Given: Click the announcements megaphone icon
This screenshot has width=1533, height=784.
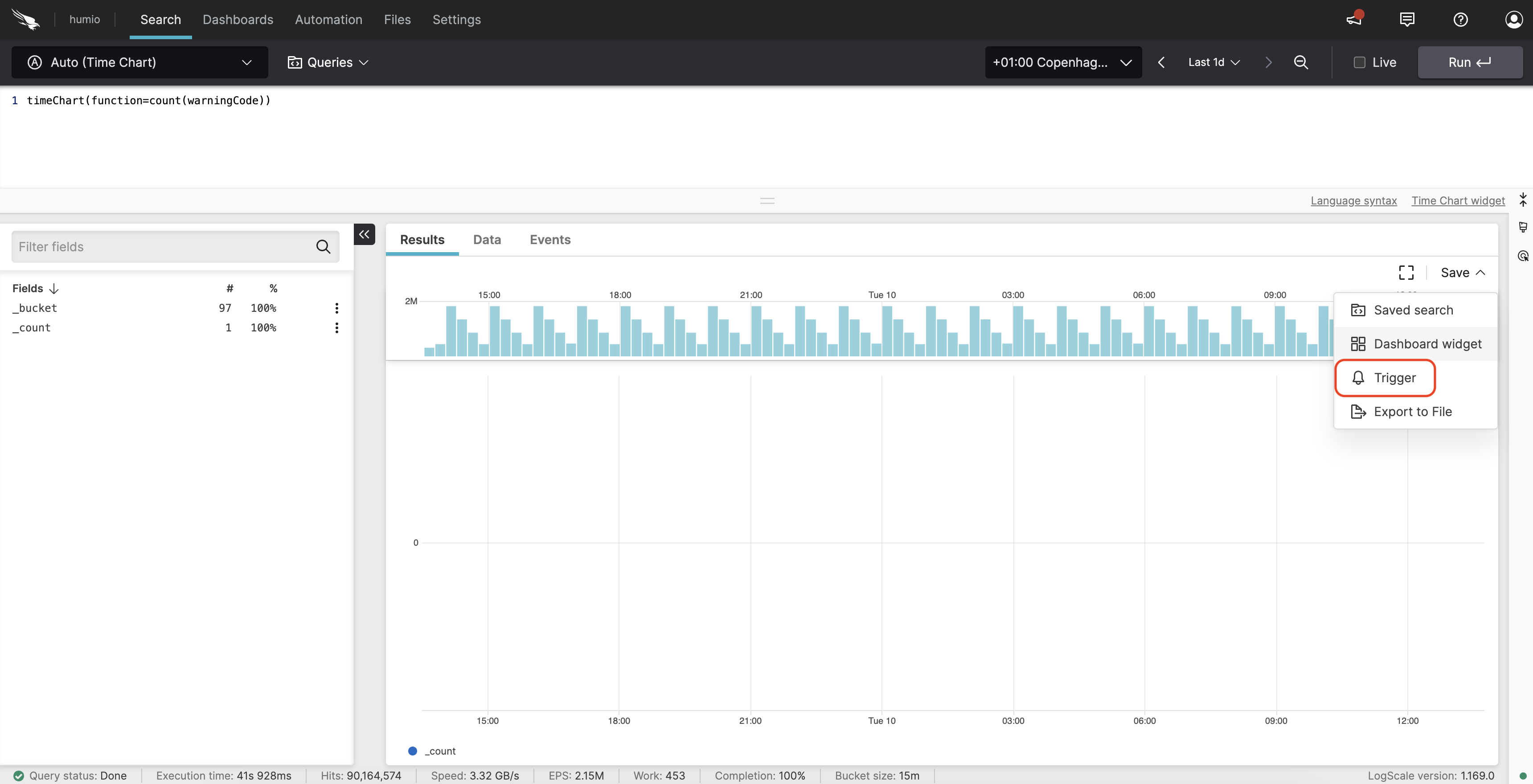Looking at the screenshot, I should pyautogui.click(x=1353, y=20).
